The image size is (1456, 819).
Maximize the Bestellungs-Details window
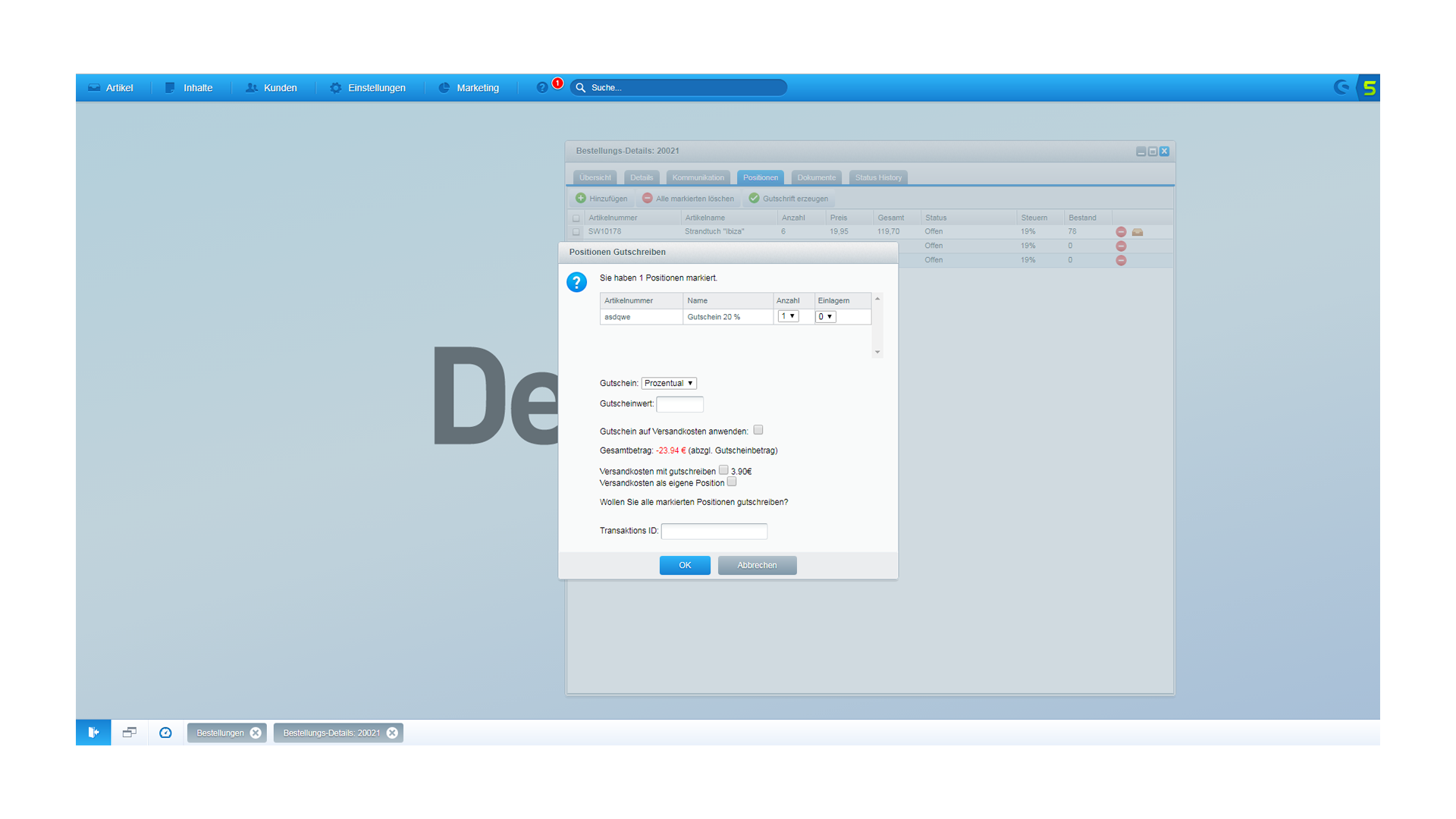tap(1153, 152)
